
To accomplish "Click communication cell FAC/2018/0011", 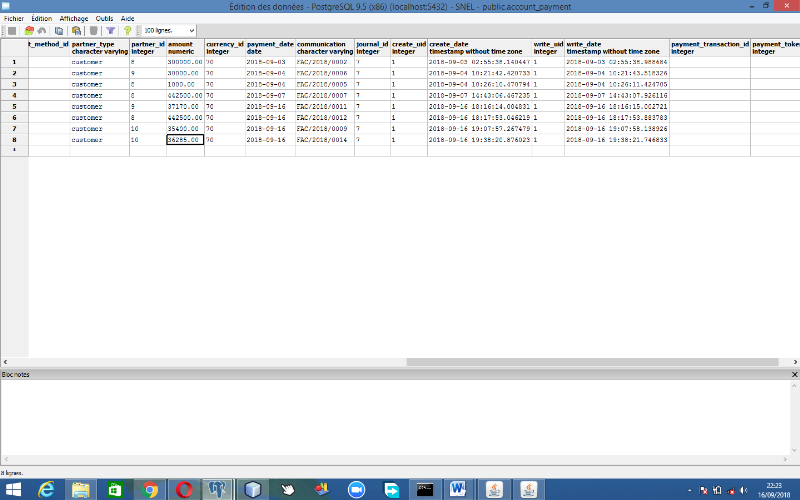I will tap(325, 107).
